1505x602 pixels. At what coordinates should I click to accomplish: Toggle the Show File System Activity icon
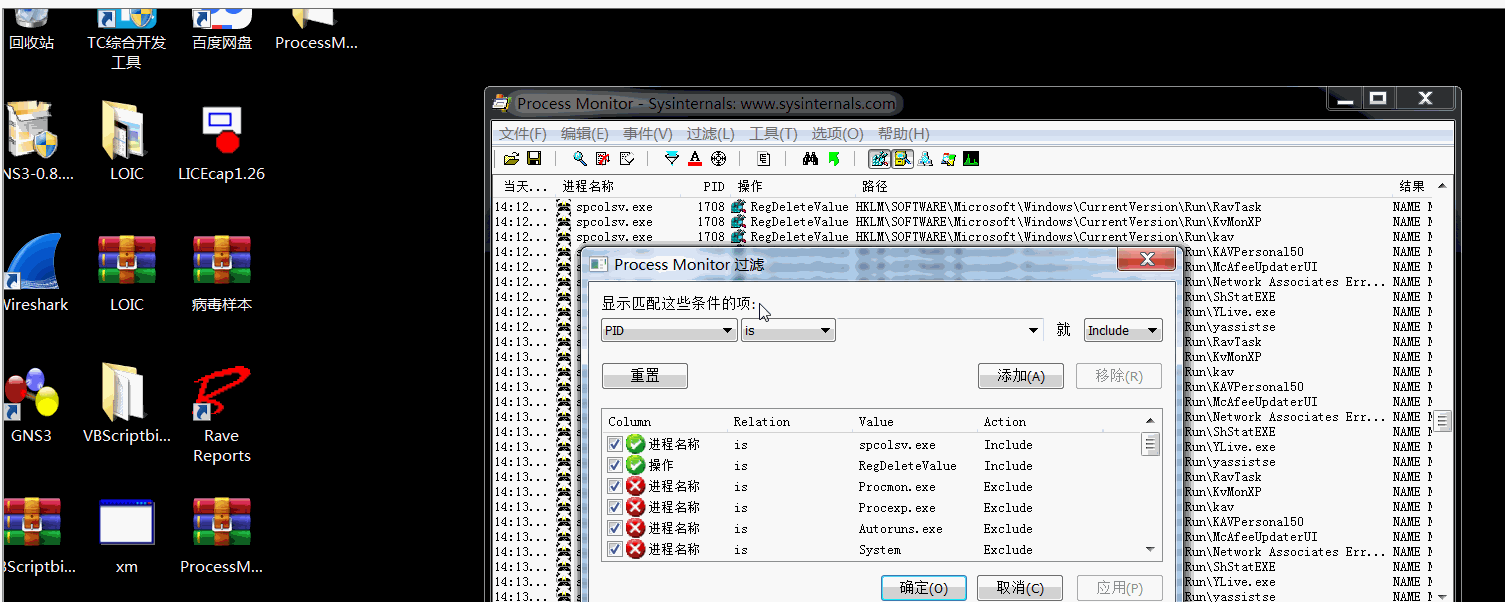[902, 158]
